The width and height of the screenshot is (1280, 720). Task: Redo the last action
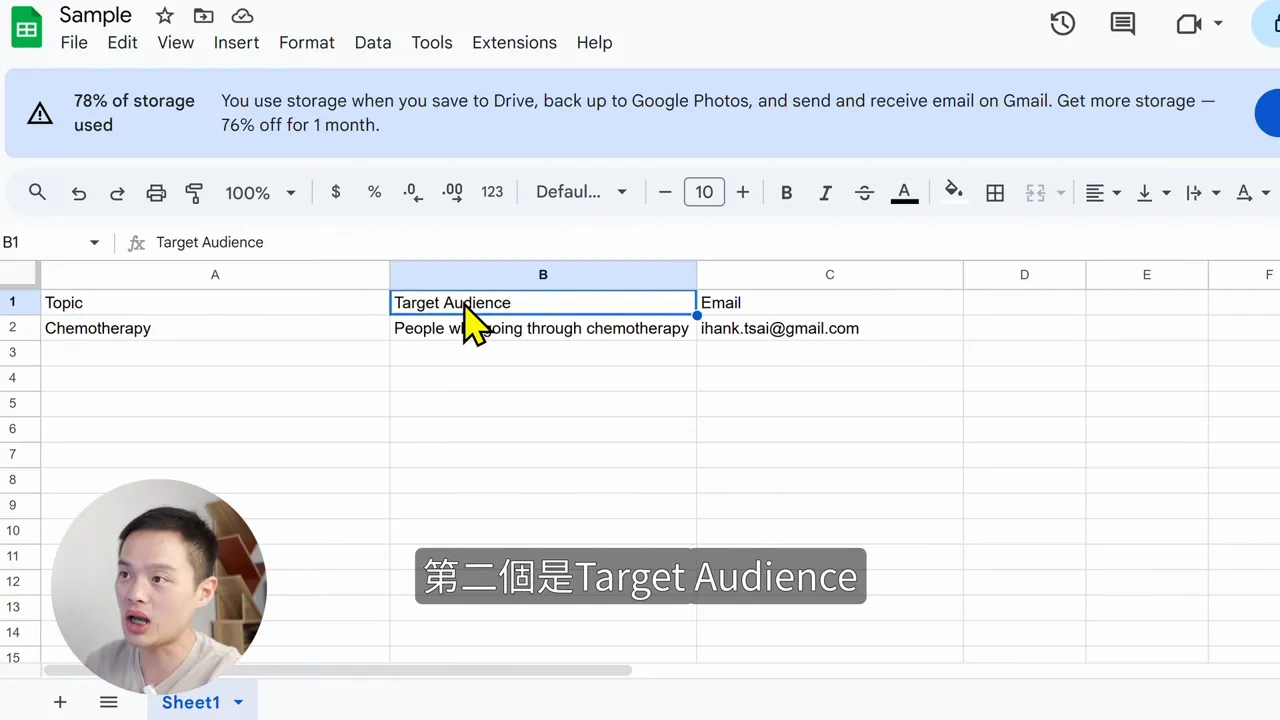point(117,193)
